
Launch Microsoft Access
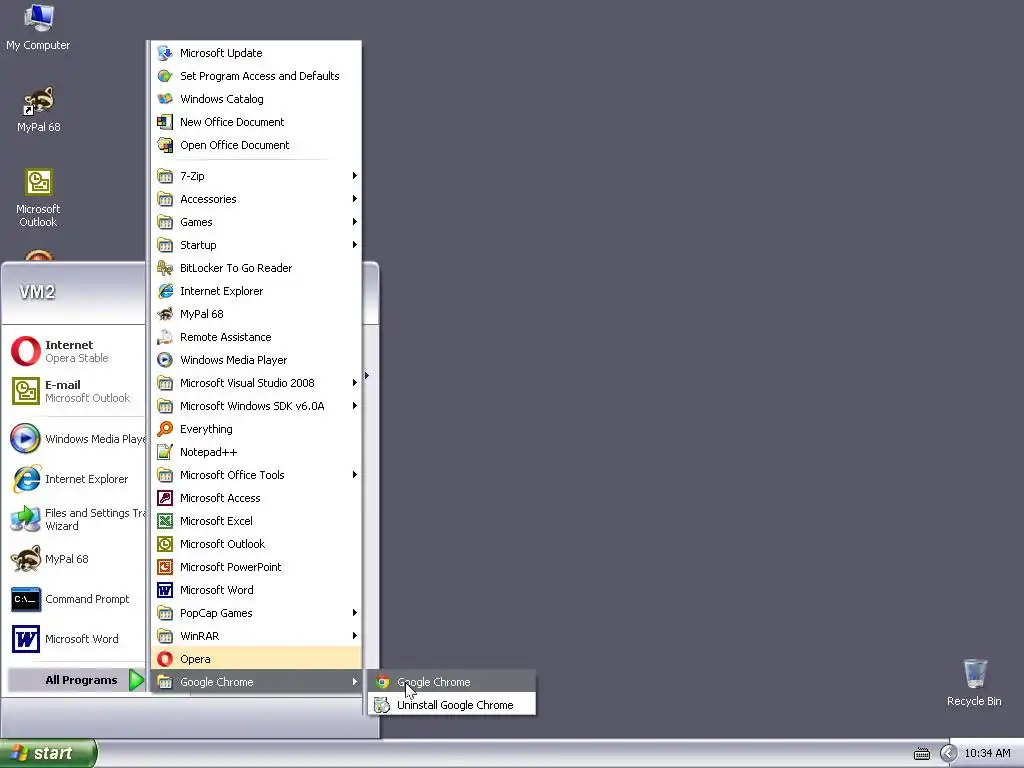tap(256, 498)
